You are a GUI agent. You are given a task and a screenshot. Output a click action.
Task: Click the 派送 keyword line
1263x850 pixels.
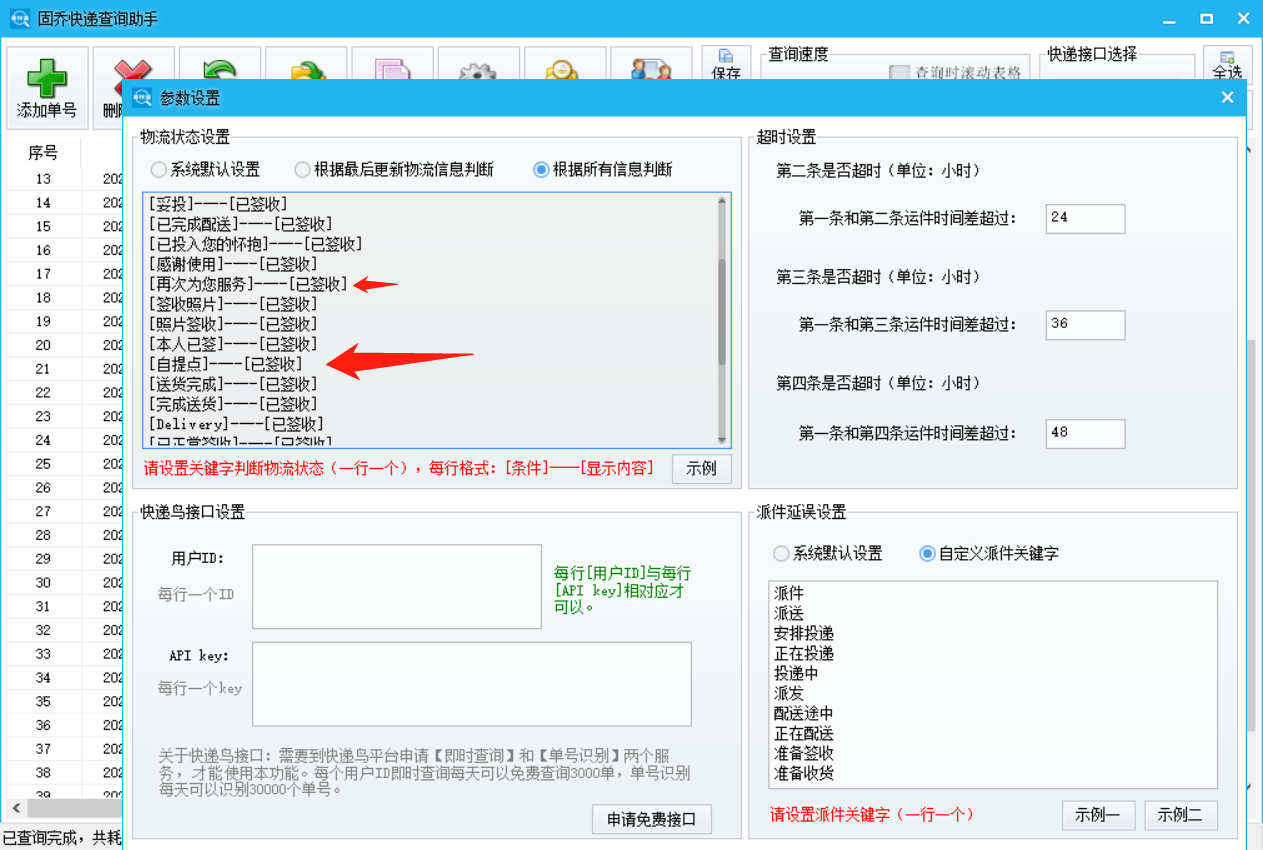tap(789, 614)
